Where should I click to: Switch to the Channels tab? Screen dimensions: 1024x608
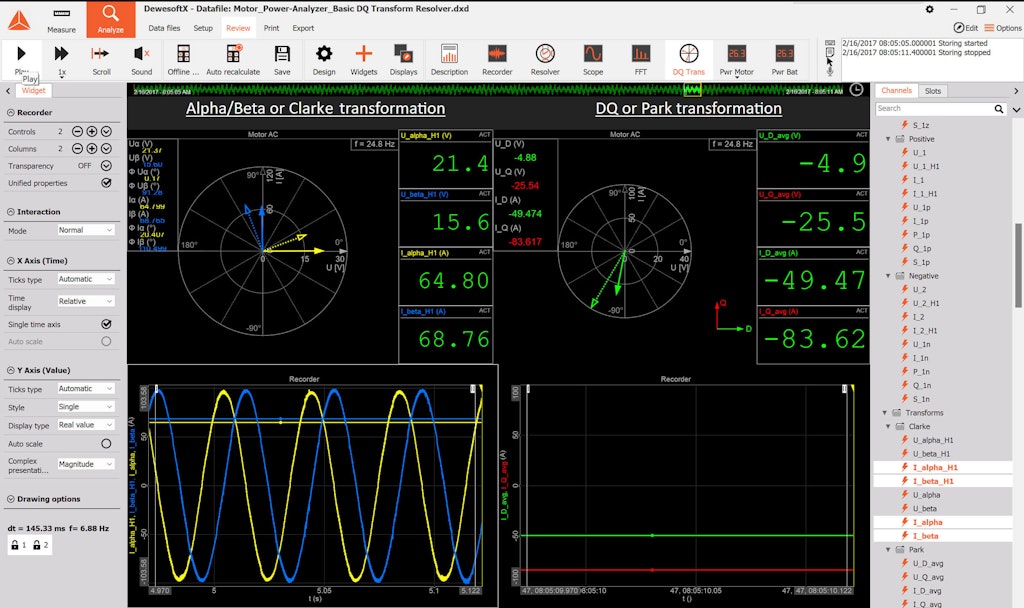coord(896,91)
